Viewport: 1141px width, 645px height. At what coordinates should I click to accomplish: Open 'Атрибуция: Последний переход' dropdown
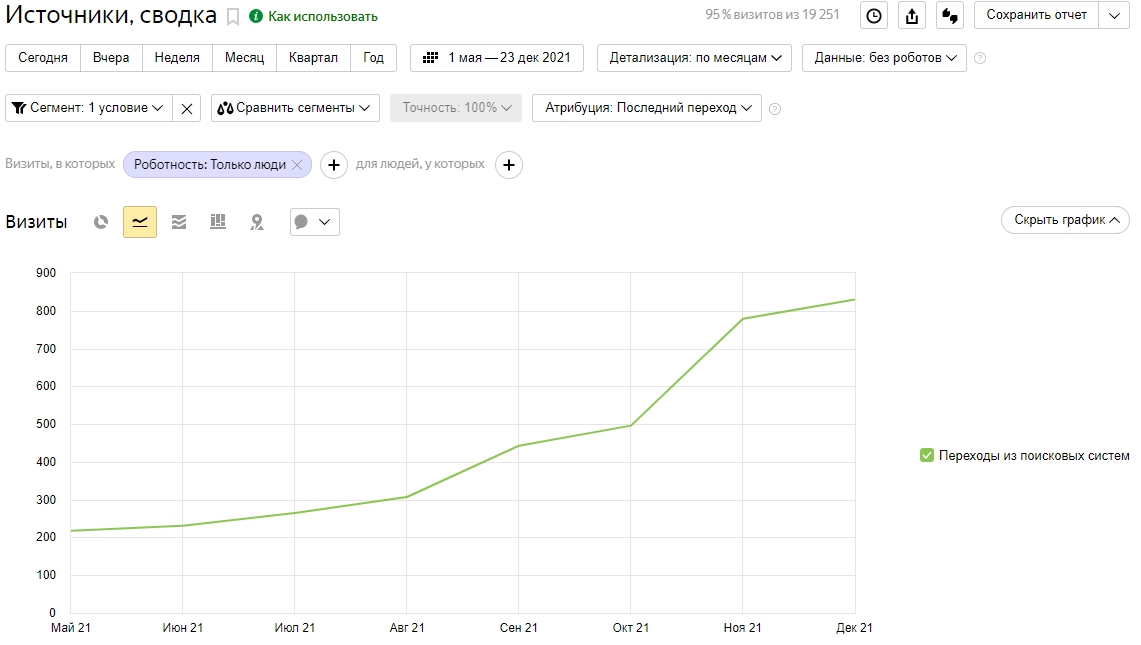647,108
